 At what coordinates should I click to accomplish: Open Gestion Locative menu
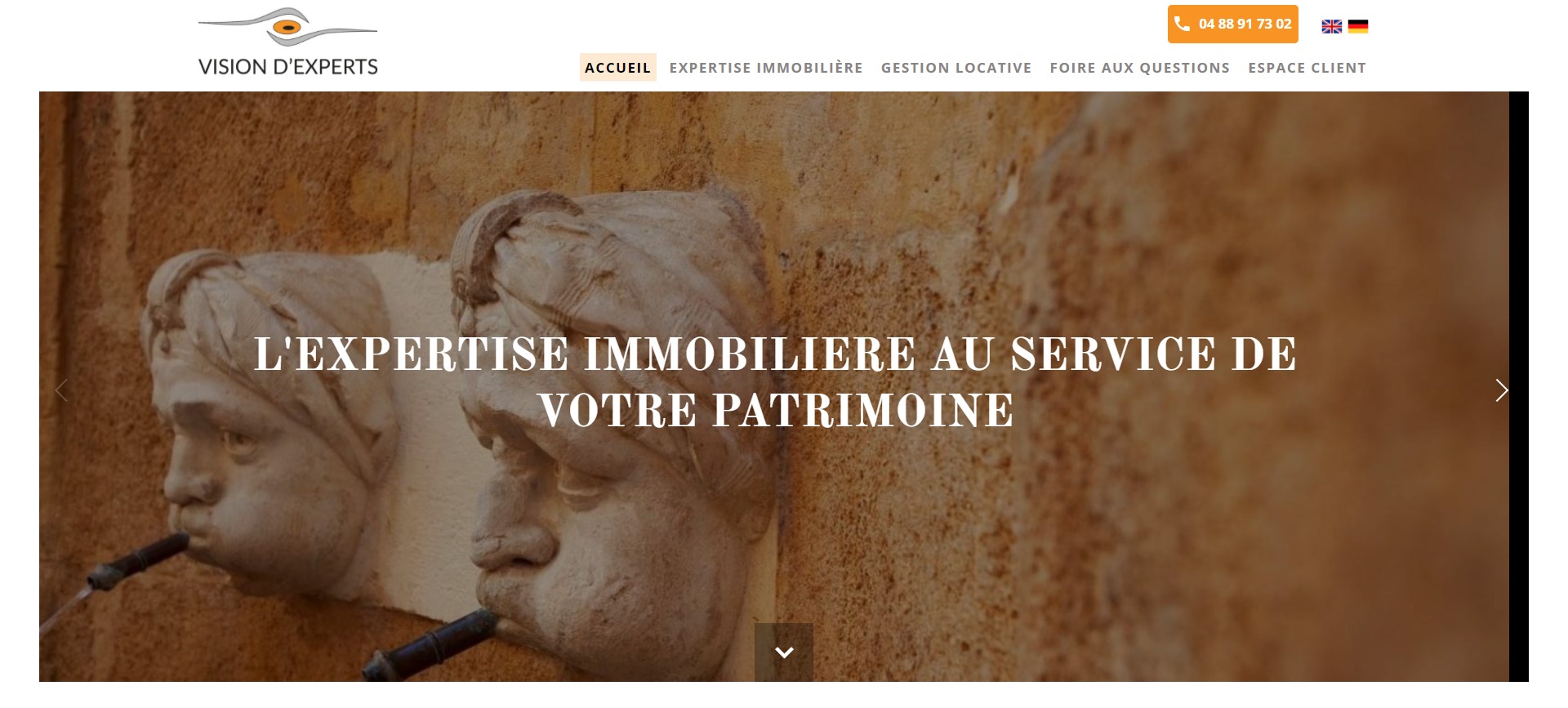tap(956, 68)
